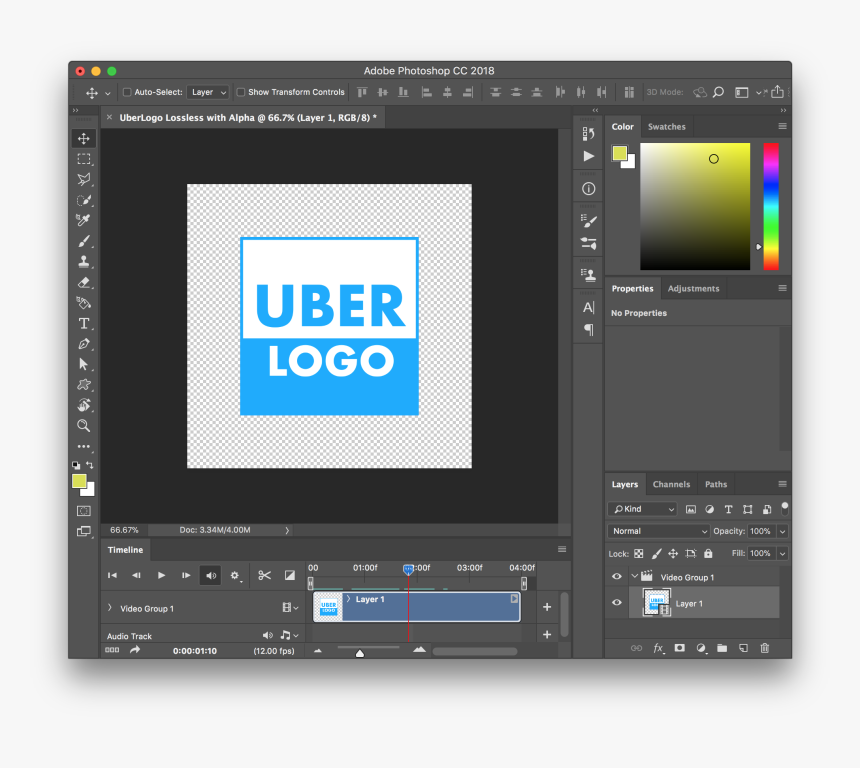Select the Zoom tool
This screenshot has height=768, width=860.
tap(84, 426)
